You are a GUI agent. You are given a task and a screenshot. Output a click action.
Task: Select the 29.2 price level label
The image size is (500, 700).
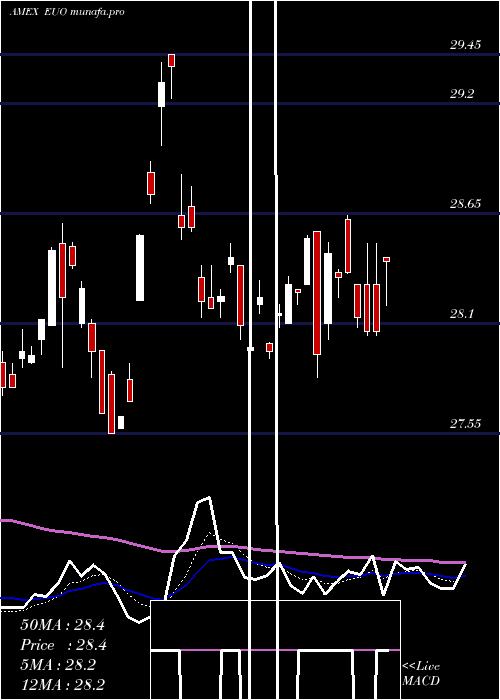(462, 94)
